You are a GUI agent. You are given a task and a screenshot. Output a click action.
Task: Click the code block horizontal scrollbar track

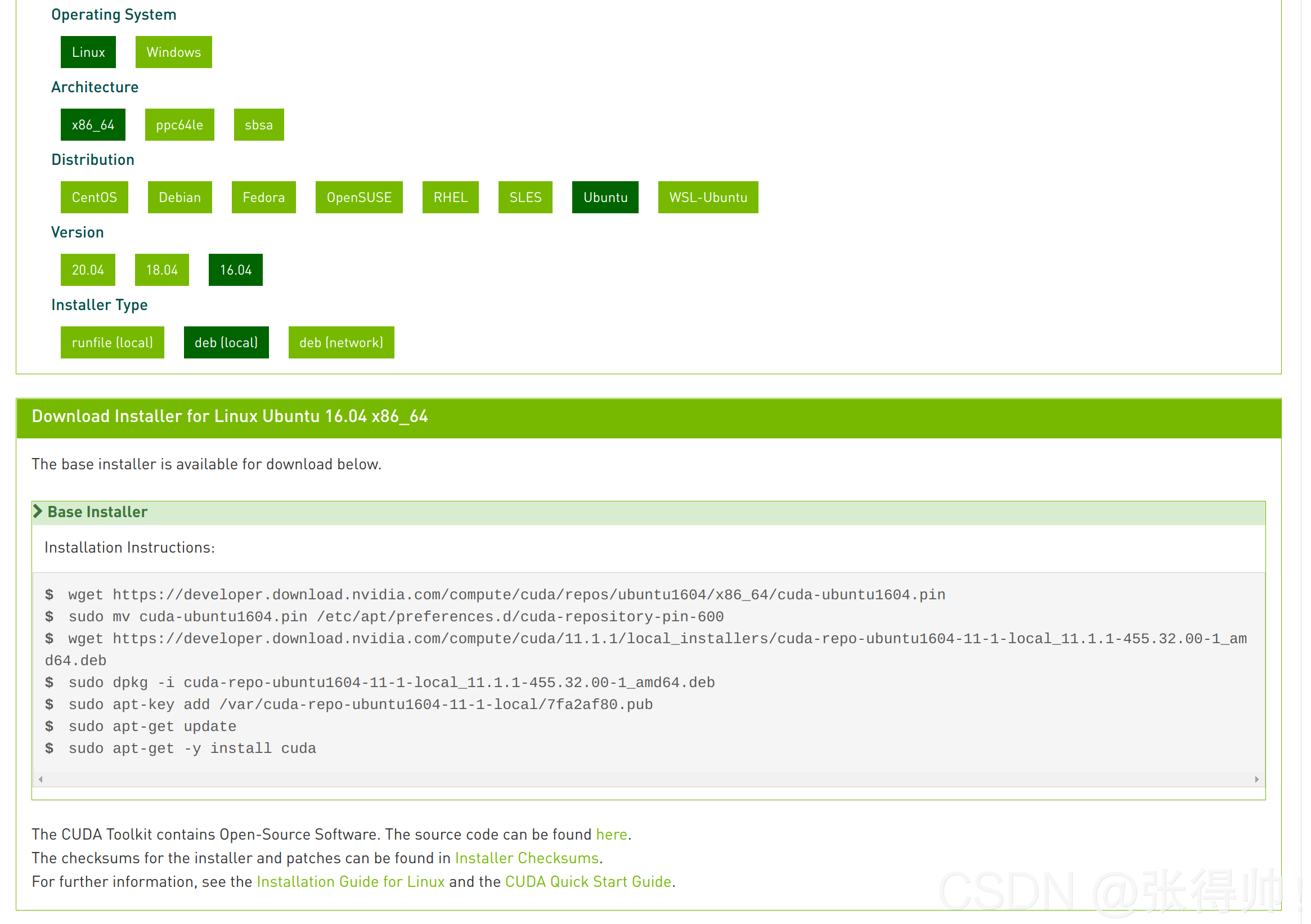pyautogui.click(x=649, y=779)
